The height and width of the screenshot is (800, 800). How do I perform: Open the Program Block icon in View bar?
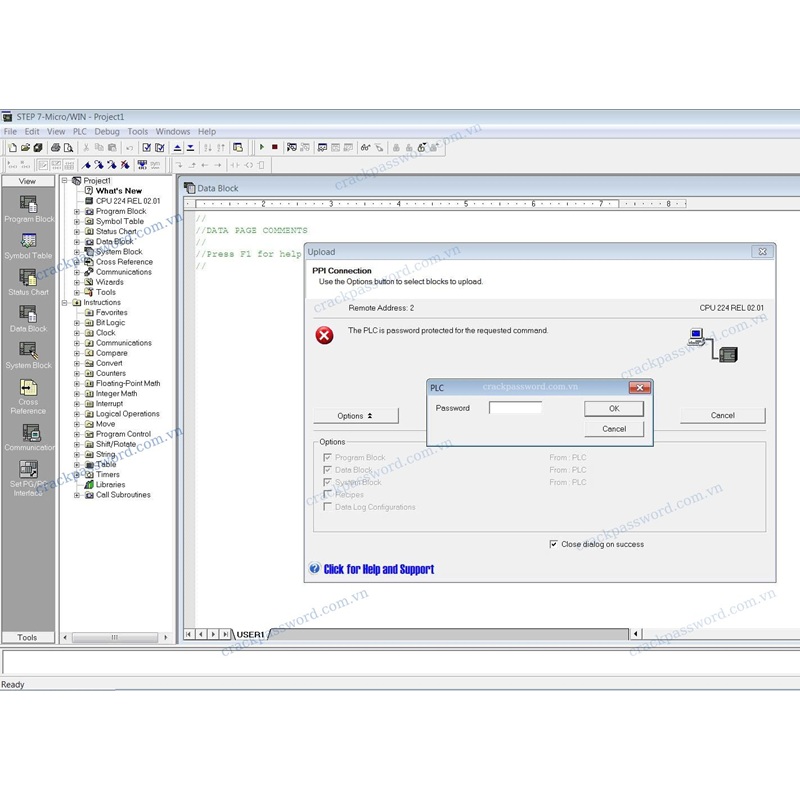28,204
